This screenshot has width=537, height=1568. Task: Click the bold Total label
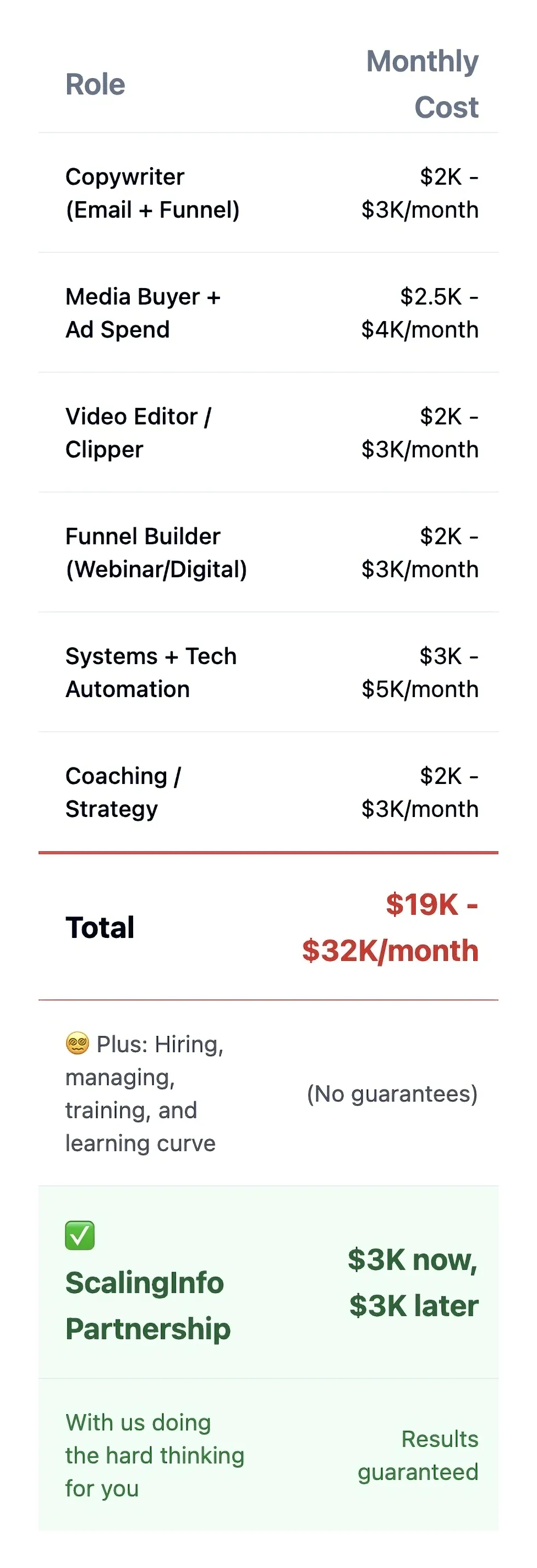(100, 927)
